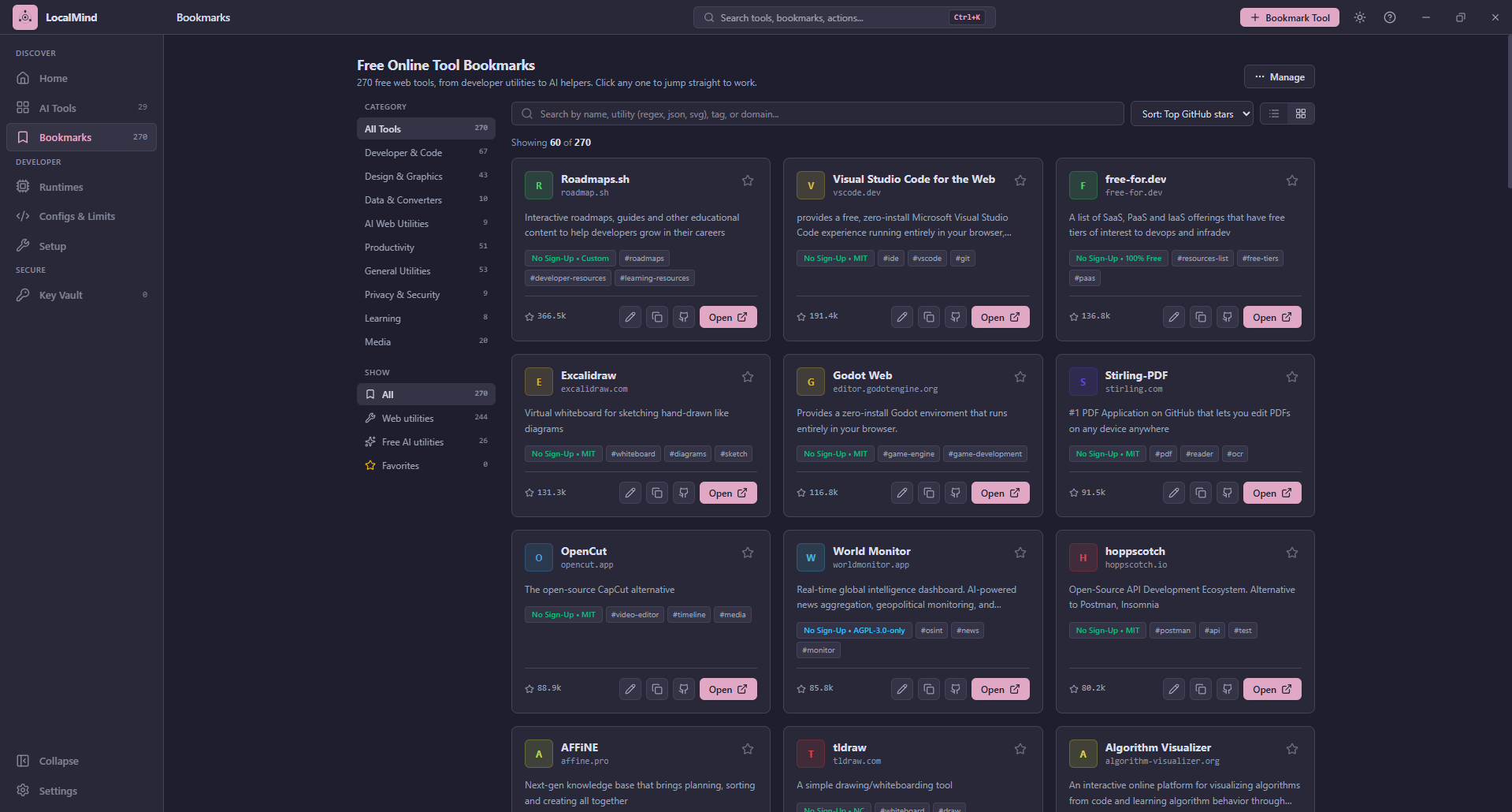Image resolution: width=1512 pixels, height=812 pixels.
Task: Filter by Developer & Code category
Action: 425,152
